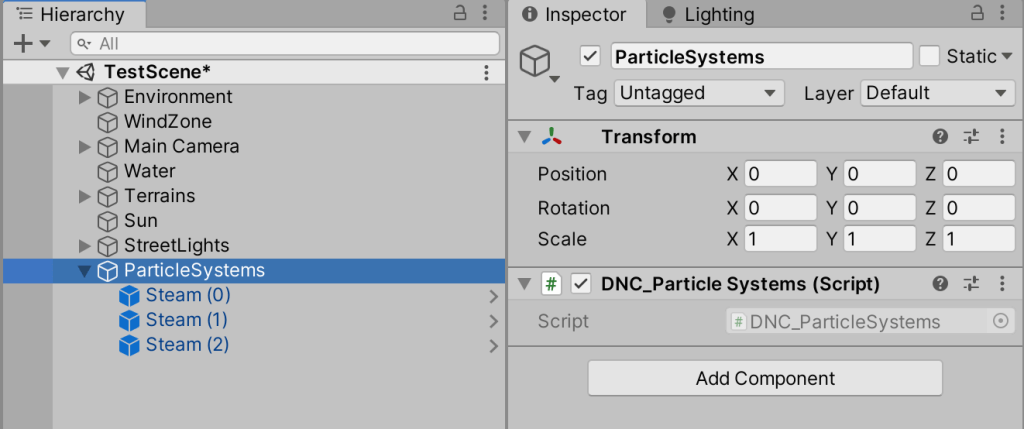Open Transform preset settings icon

(971, 137)
